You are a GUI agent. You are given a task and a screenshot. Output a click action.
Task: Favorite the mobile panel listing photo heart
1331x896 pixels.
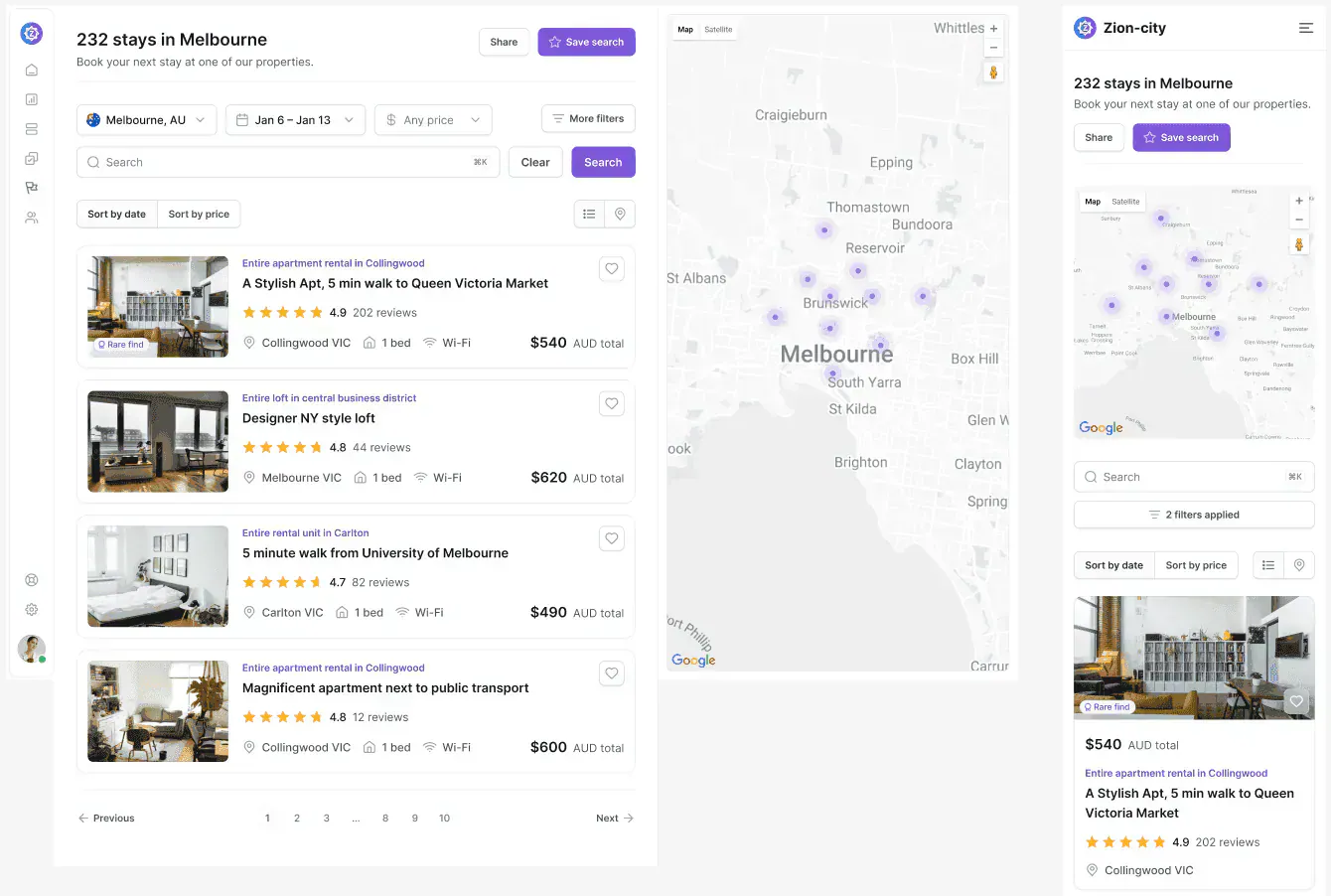tap(1296, 700)
